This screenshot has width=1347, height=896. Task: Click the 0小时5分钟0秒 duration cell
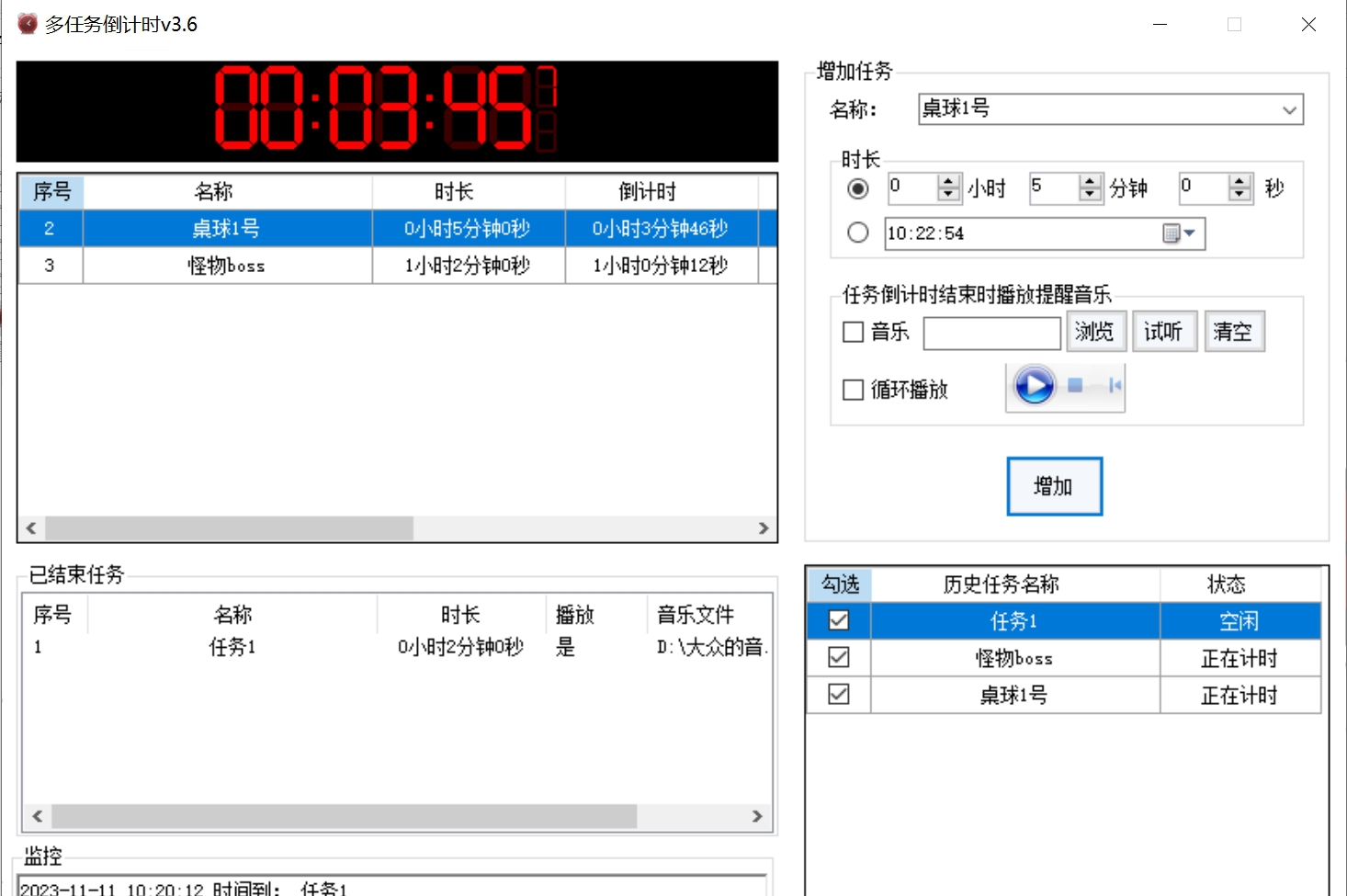(x=468, y=229)
